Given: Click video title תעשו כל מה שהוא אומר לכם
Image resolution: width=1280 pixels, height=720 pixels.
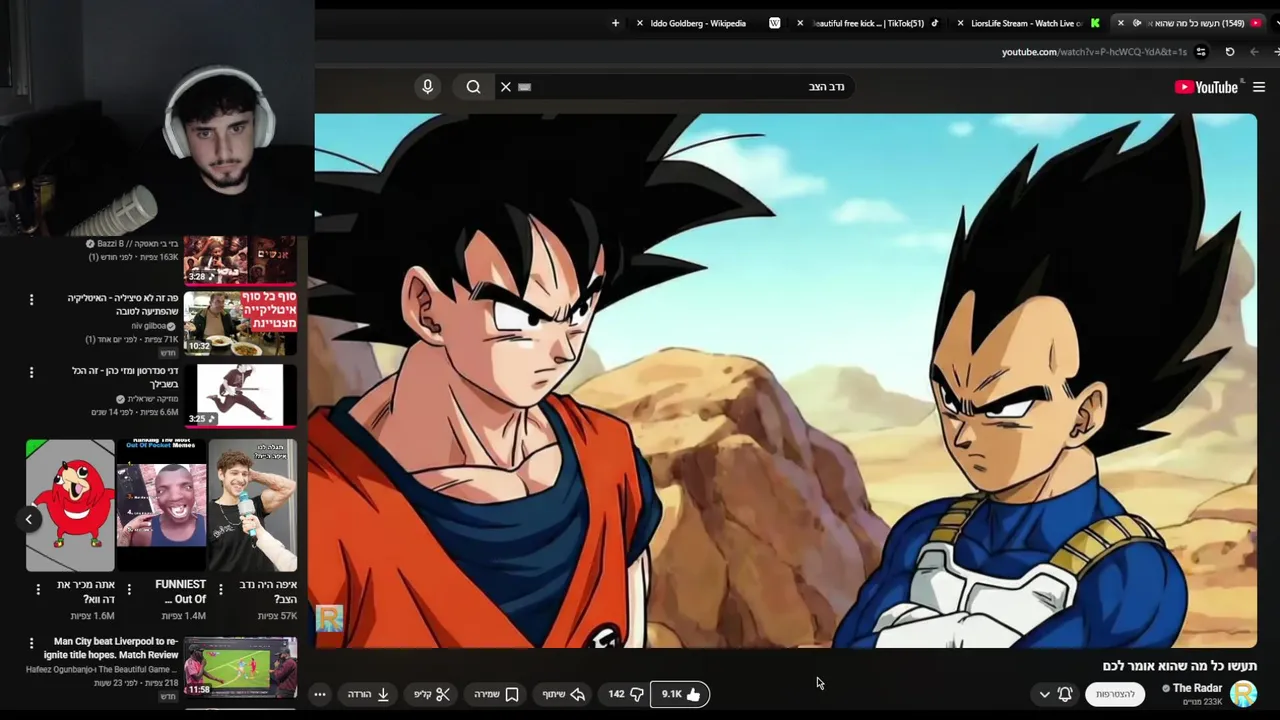Looking at the screenshot, I should (1180, 665).
